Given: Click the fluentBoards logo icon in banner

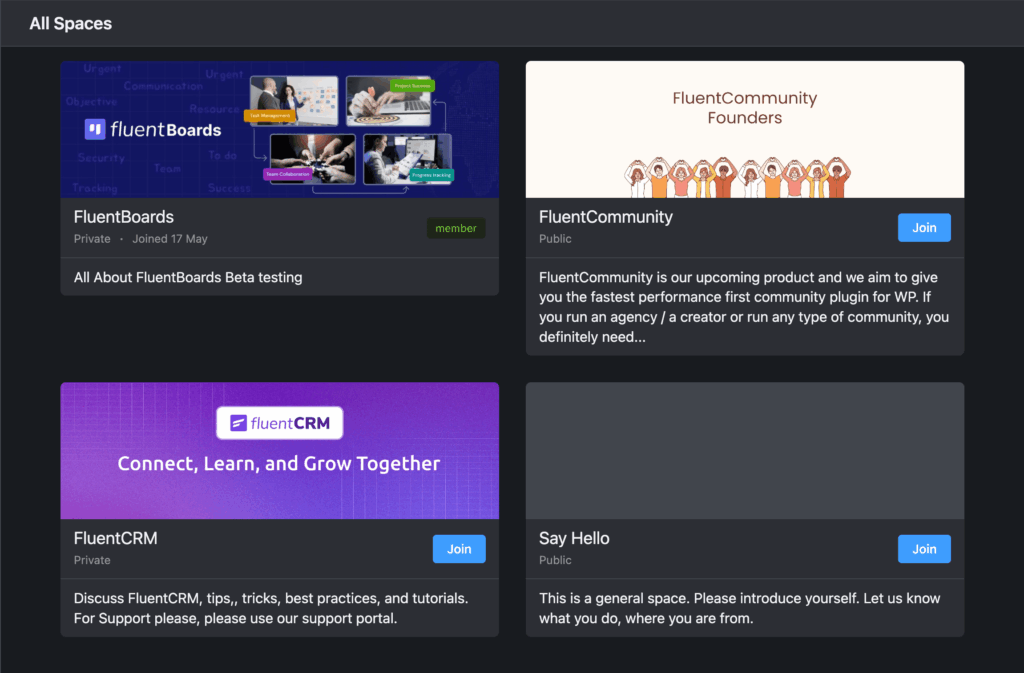Looking at the screenshot, I should click(95, 129).
